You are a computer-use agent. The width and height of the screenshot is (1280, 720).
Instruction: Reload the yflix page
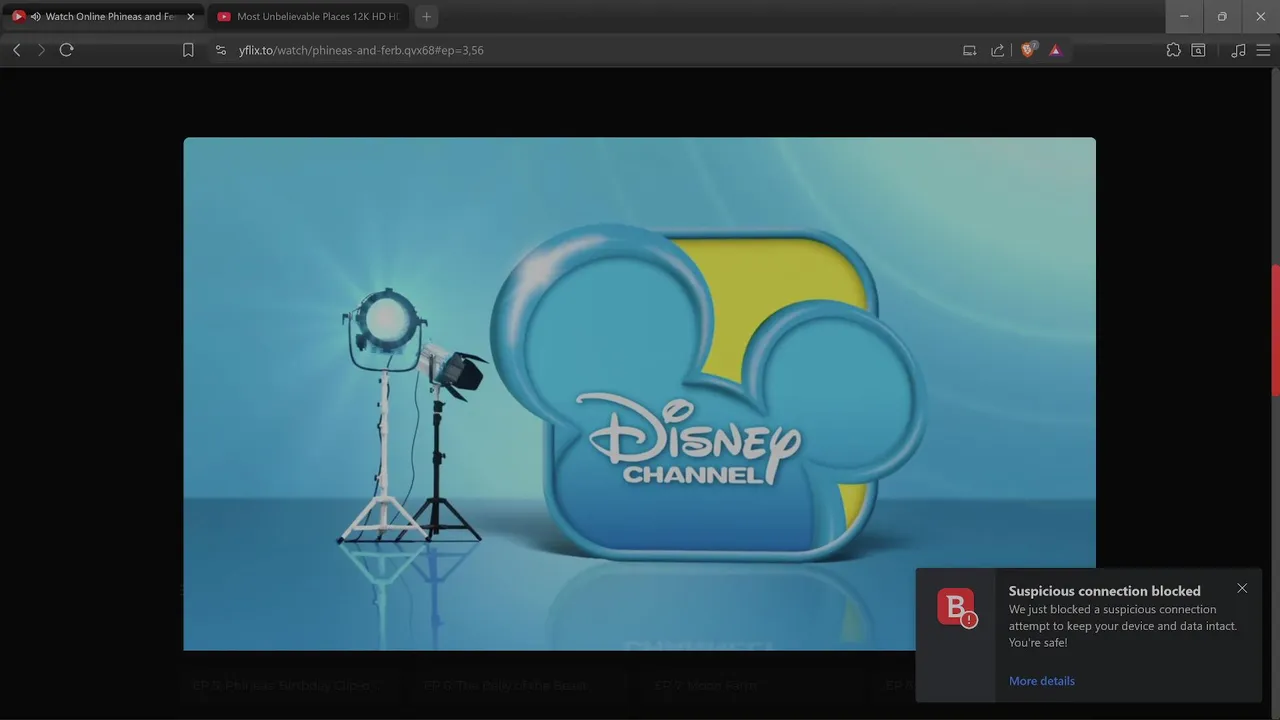point(67,50)
